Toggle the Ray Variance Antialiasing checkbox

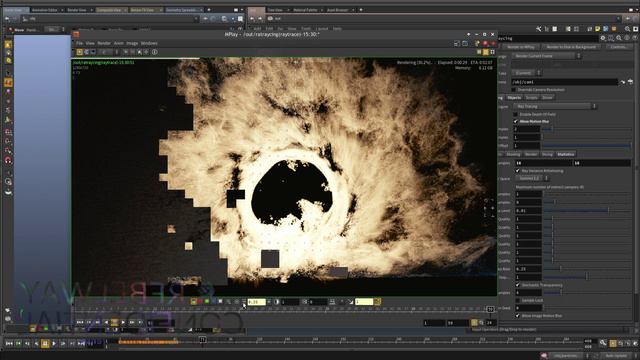click(518, 171)
